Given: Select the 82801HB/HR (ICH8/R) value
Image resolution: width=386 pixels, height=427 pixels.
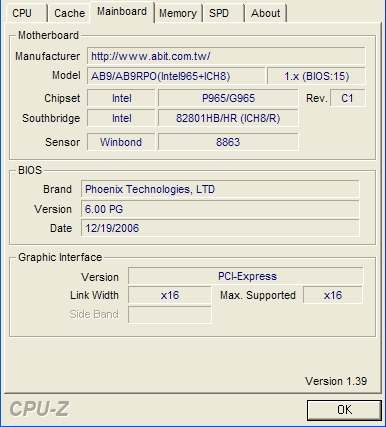Looking at the screenshot, I should pos(228,118).
